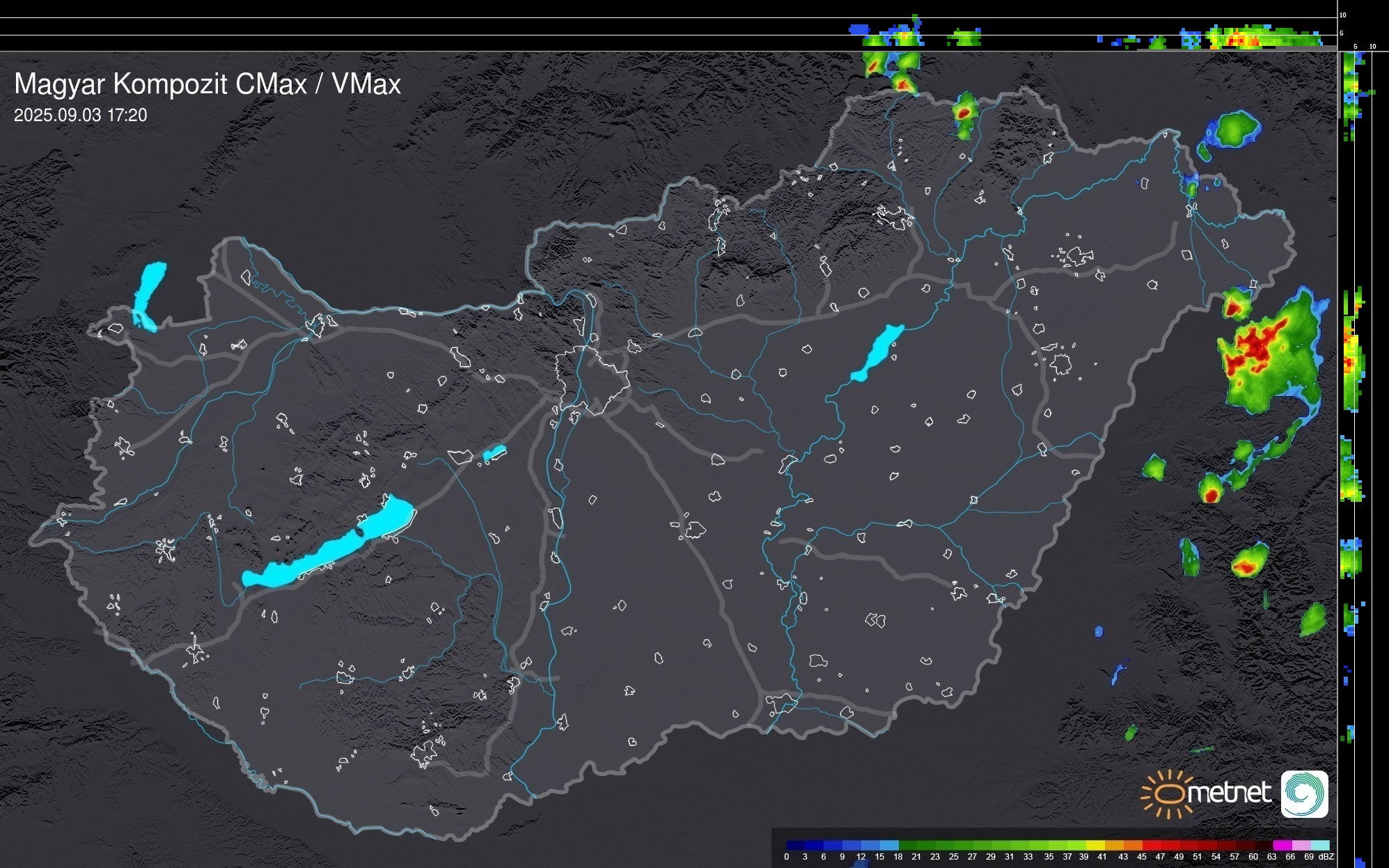Image resolution: width=1389 pixels, height=868 pixels.
Task: Click the dBZ unit label
Action: (x=1326, y=857)
